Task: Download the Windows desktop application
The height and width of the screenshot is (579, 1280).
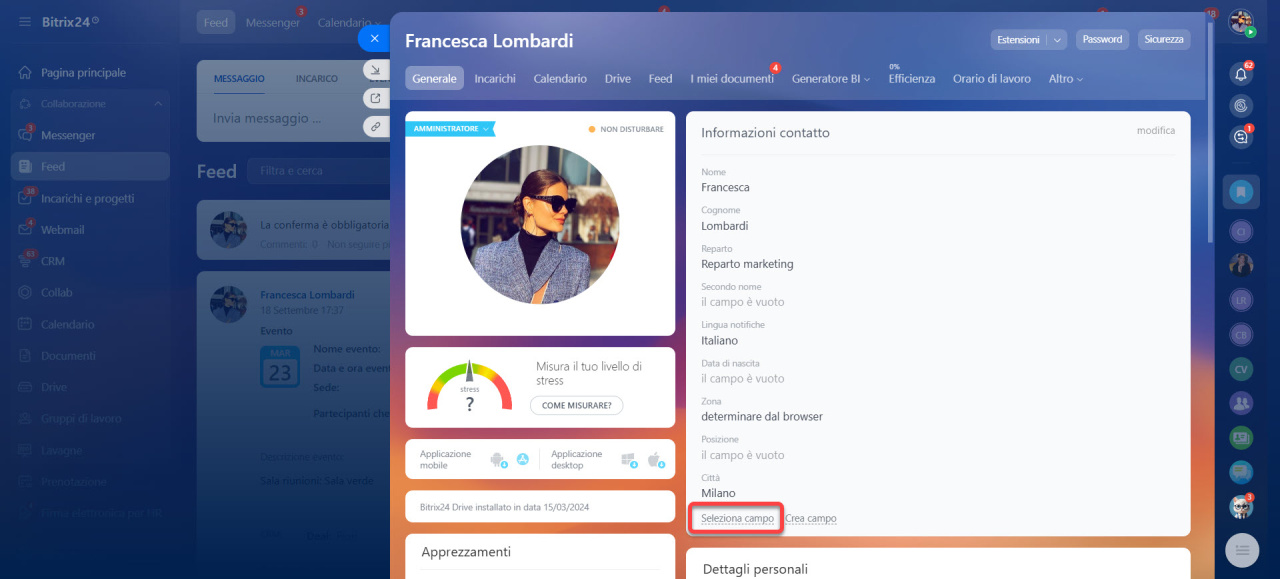Action: pyautogui.click(x=629, y=460)
